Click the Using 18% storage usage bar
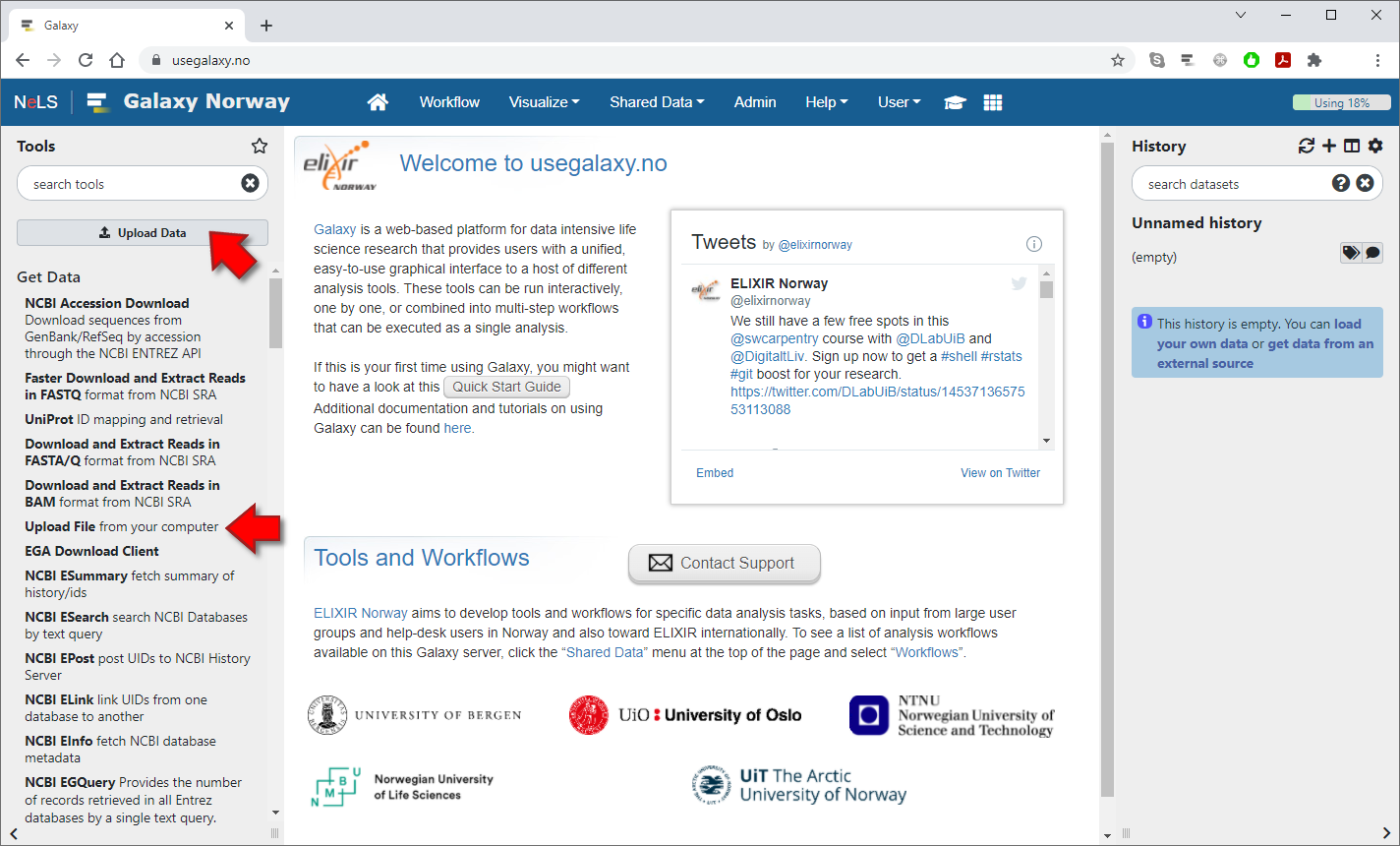The image size is (1400, 846). pos(1341,102)
